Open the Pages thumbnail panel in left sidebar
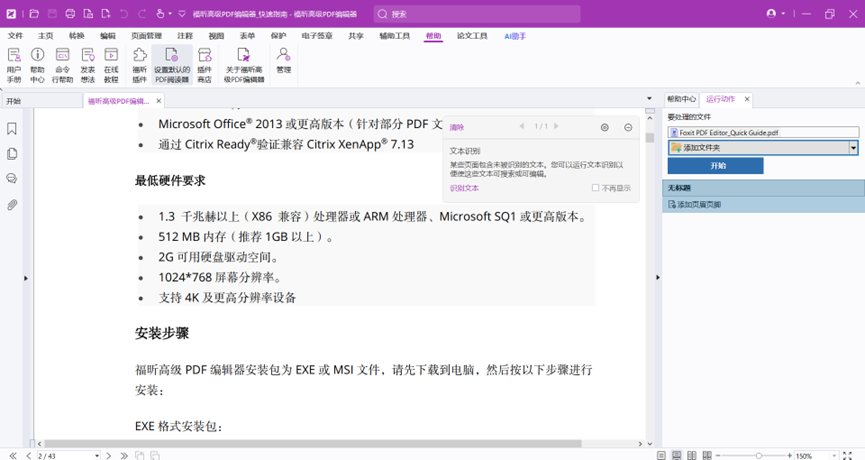 tap(12, 154)
